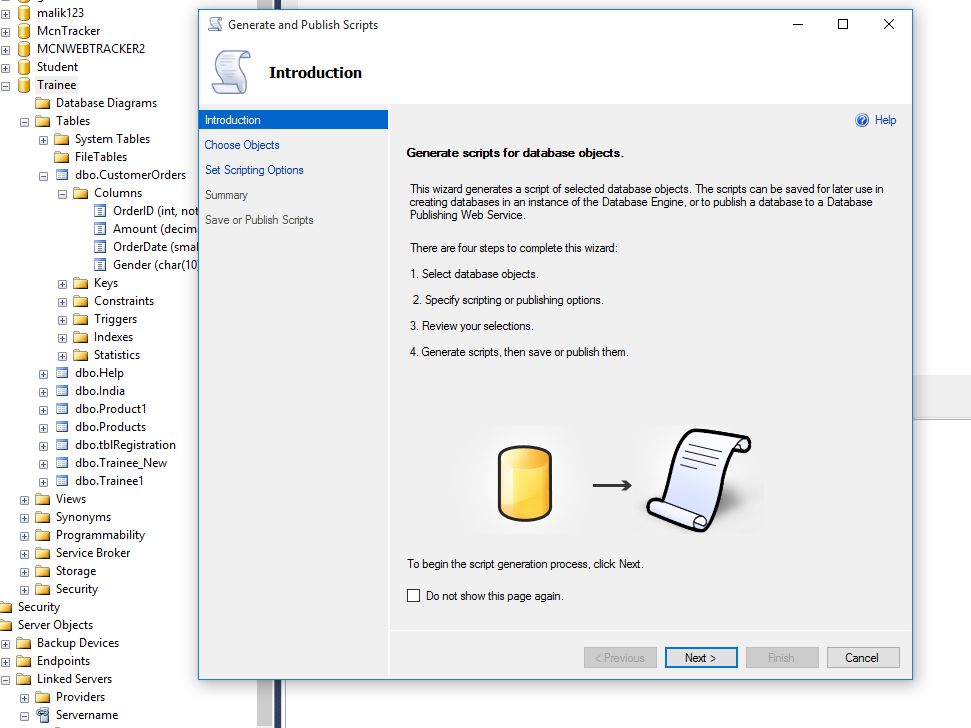This screenshot has height=728, width=971.
Task: Select the Backup Devices folder
Action: 78,643
